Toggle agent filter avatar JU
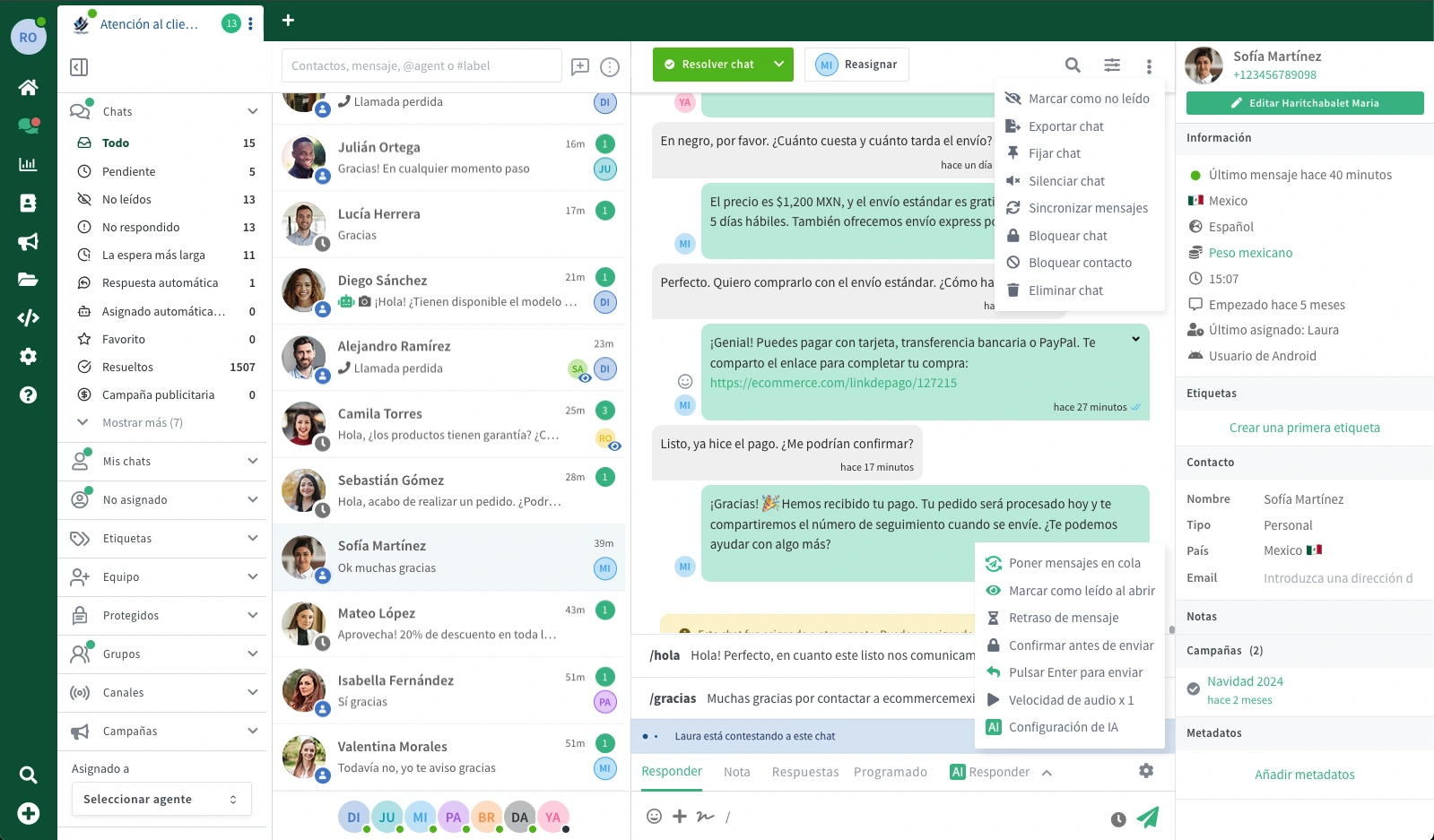The image size is (1434, 840). (x=387, y=817)
